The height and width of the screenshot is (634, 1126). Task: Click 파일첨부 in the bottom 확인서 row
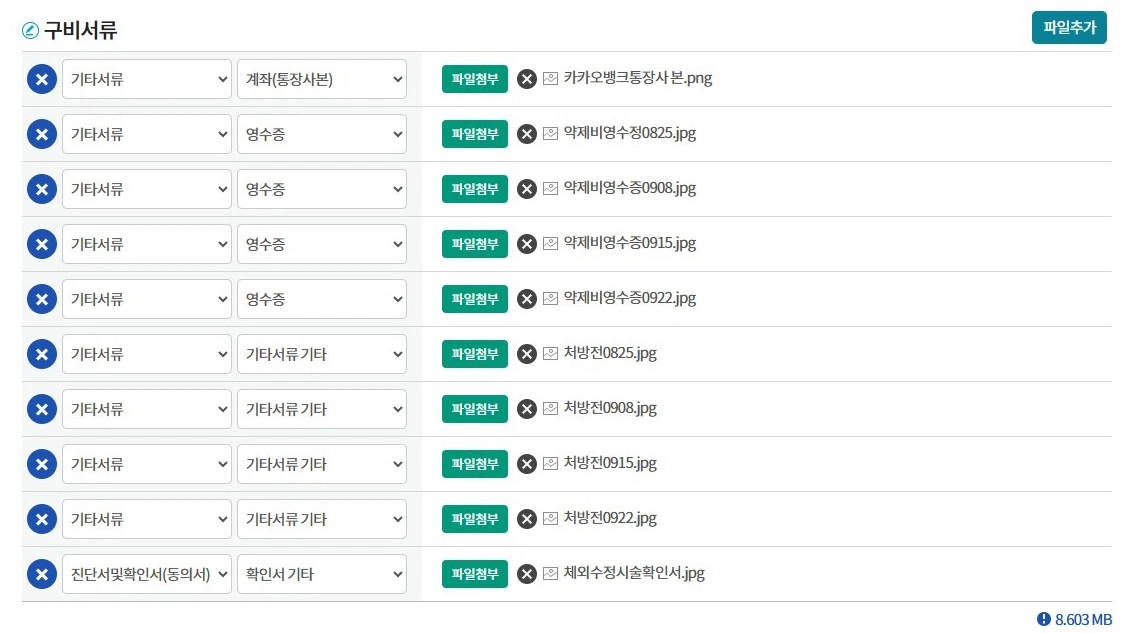coord(474,573)
